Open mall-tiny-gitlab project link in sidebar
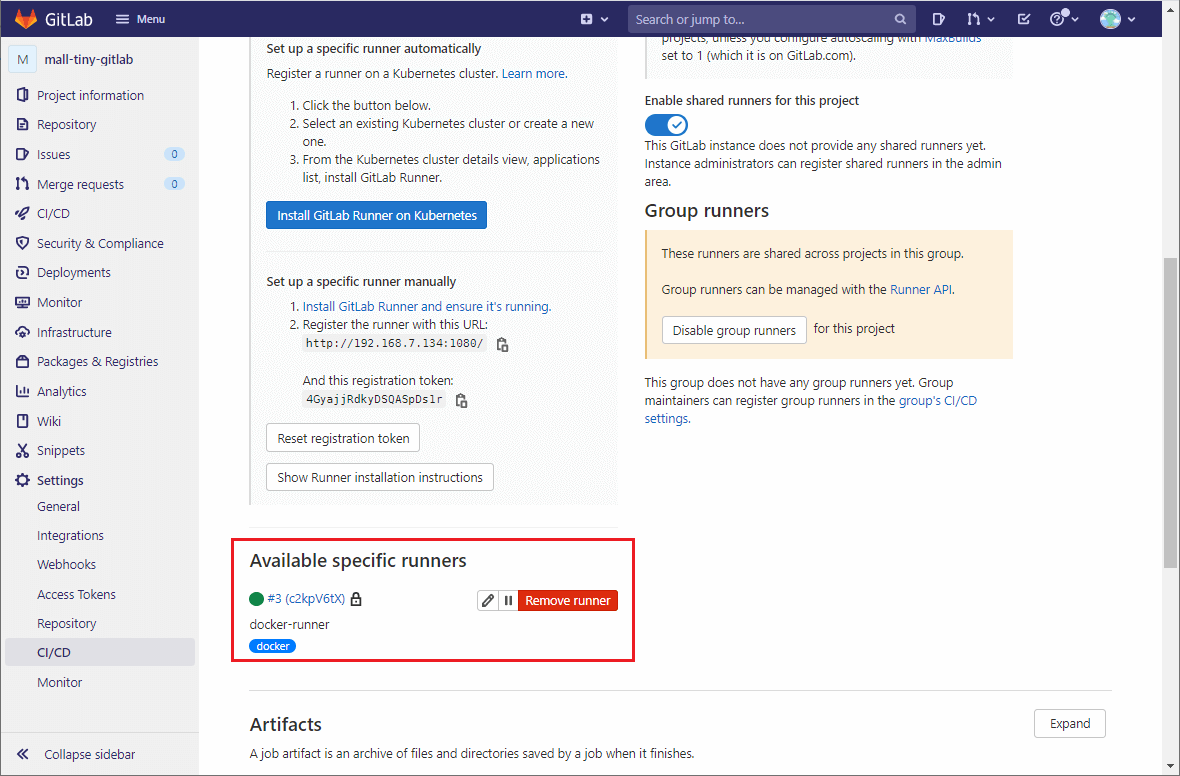 [x=89, y=59]
